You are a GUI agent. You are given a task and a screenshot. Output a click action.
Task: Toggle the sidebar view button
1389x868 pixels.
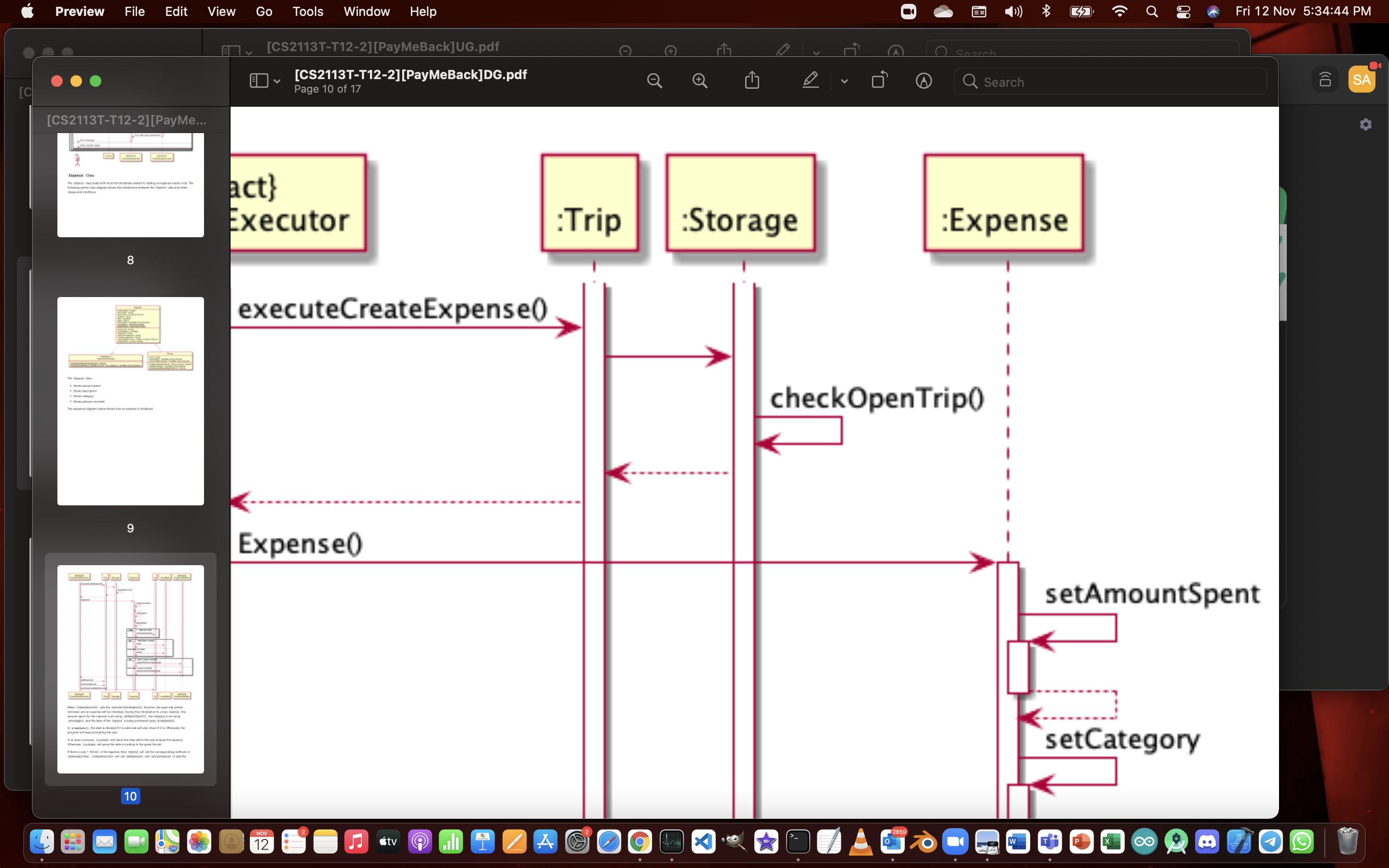(x=259, y=81)
